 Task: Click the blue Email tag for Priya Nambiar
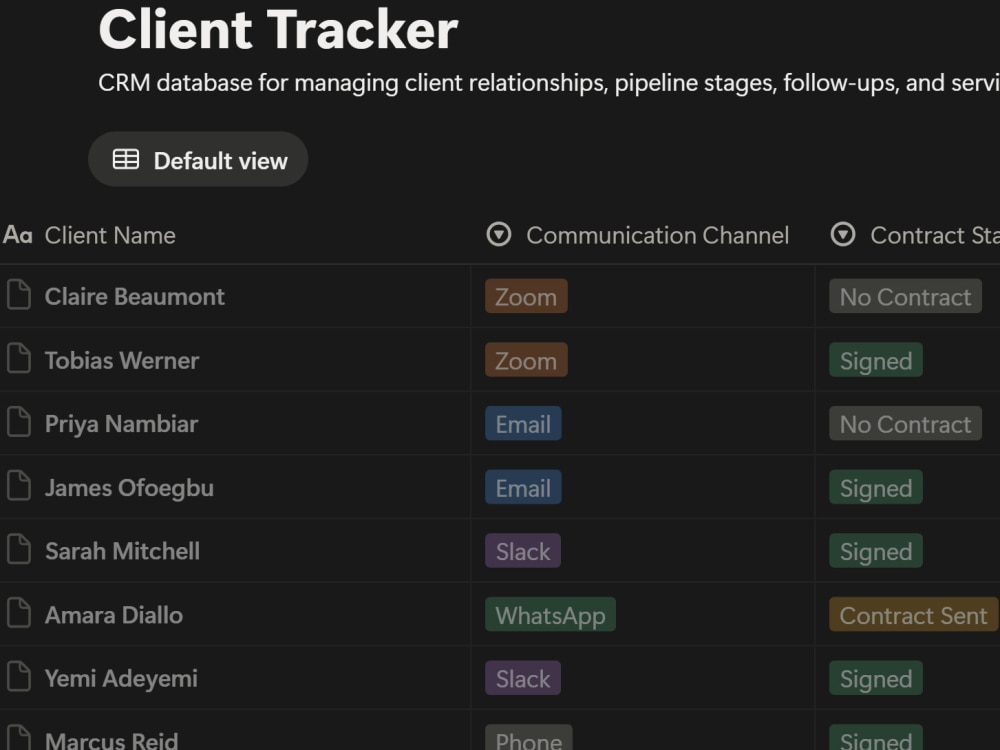click(524, 424)
